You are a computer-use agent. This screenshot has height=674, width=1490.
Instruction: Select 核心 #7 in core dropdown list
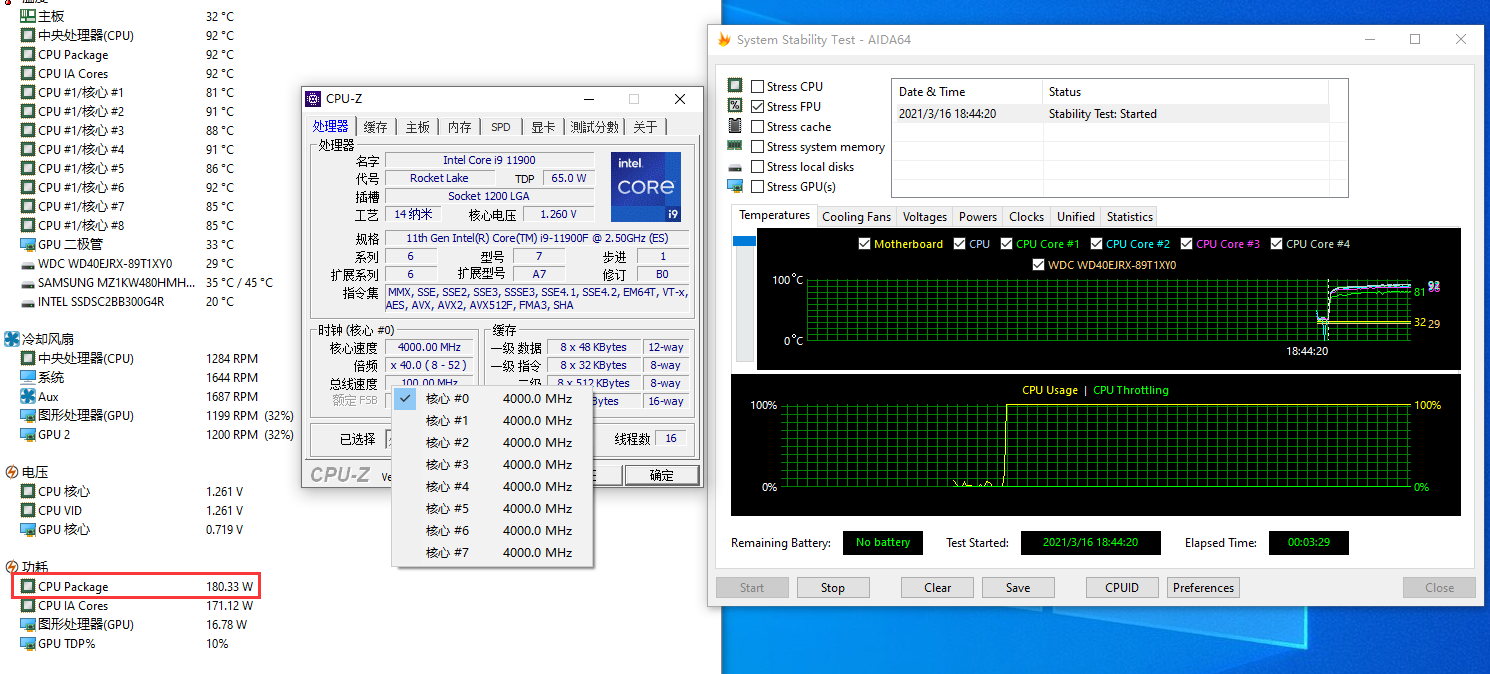pos(493,552)
